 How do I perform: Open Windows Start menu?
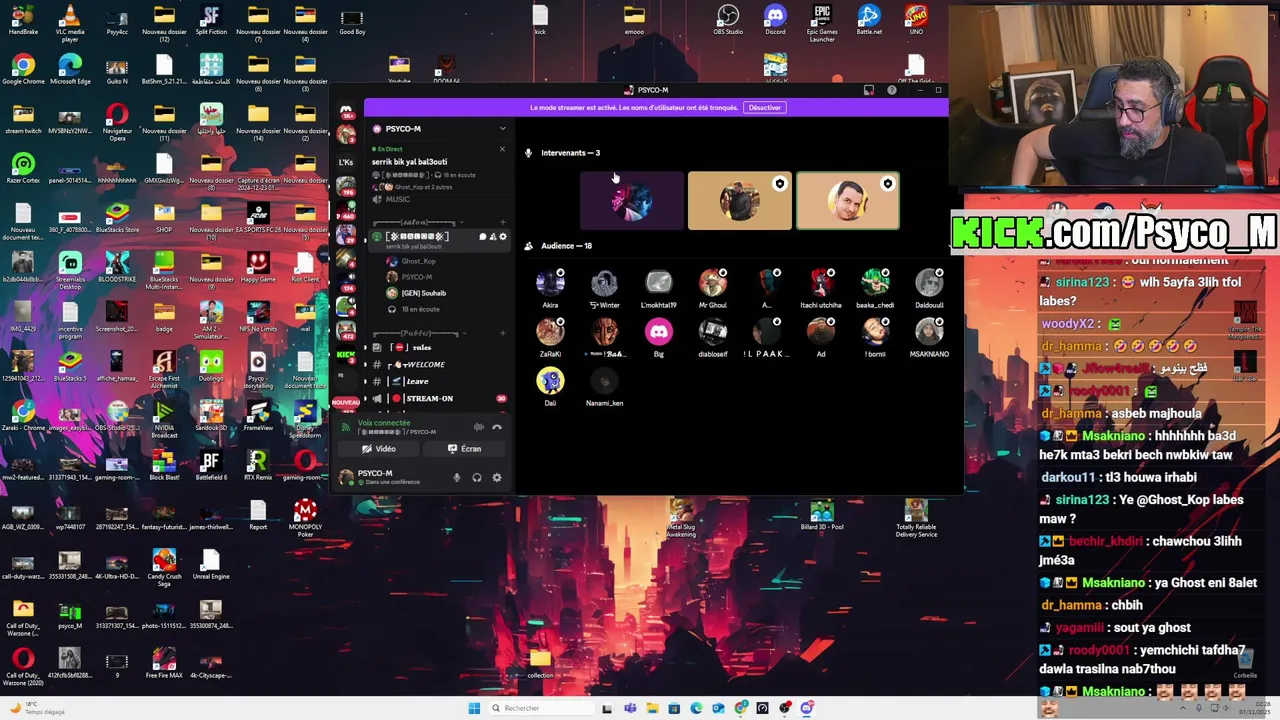click(x=474, y=708)
